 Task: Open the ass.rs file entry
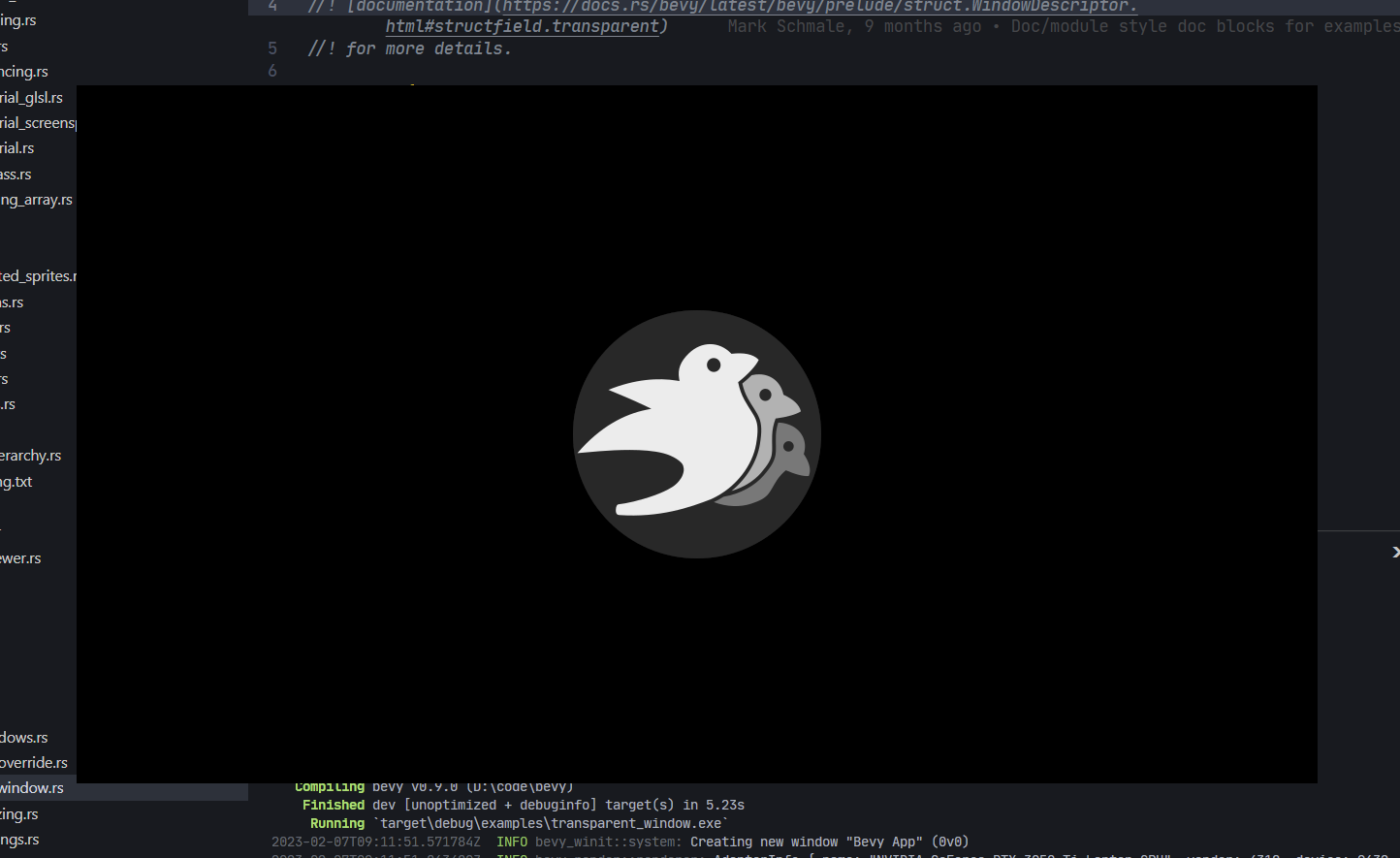click(16, 175)
